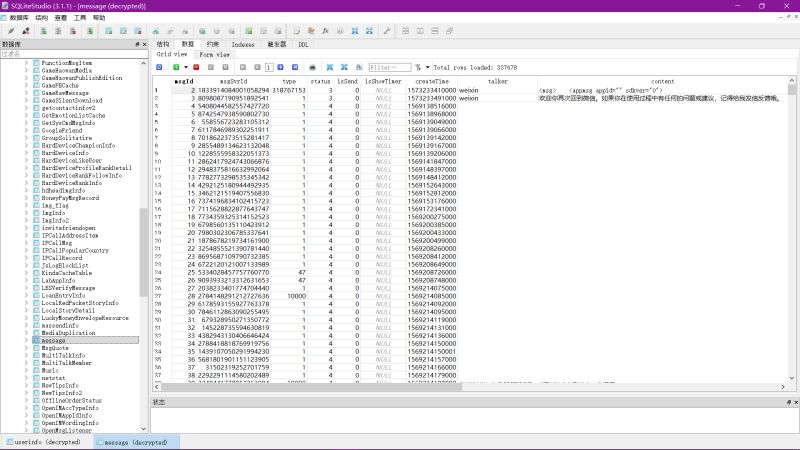The image size is (800, 450).
Task: Select the message (decrypted) window tab
Action: 135,442
